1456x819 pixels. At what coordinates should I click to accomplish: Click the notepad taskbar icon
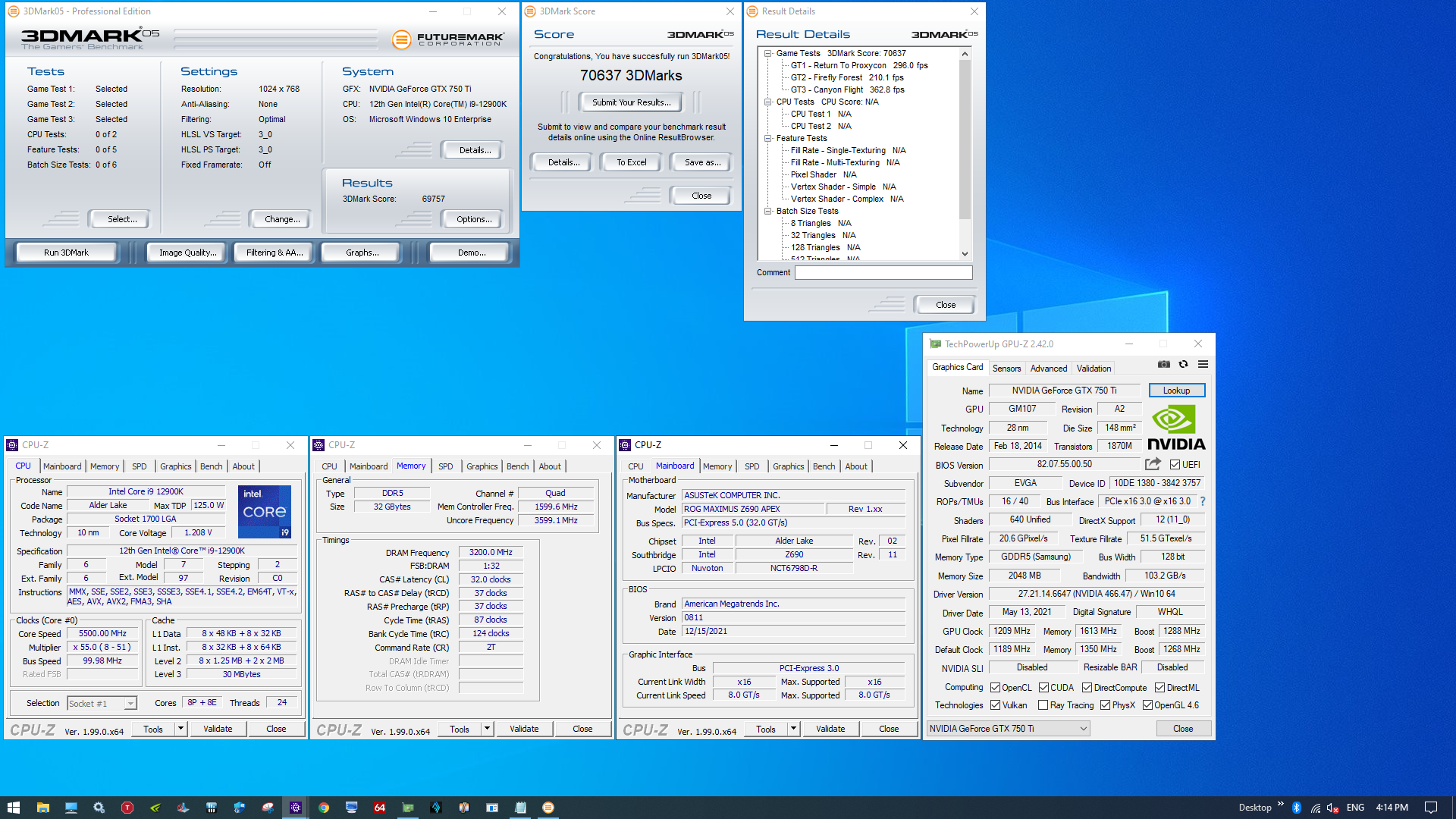[520, 808]
